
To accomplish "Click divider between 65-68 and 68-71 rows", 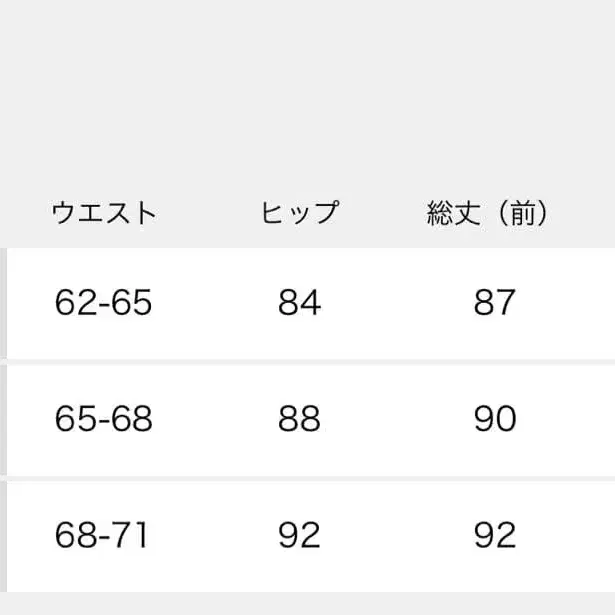I will pos(307,477).
